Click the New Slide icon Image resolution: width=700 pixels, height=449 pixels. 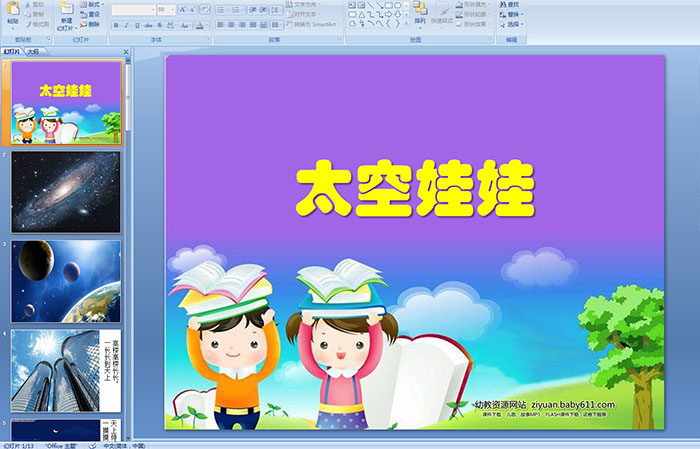[x=67, y=9]
